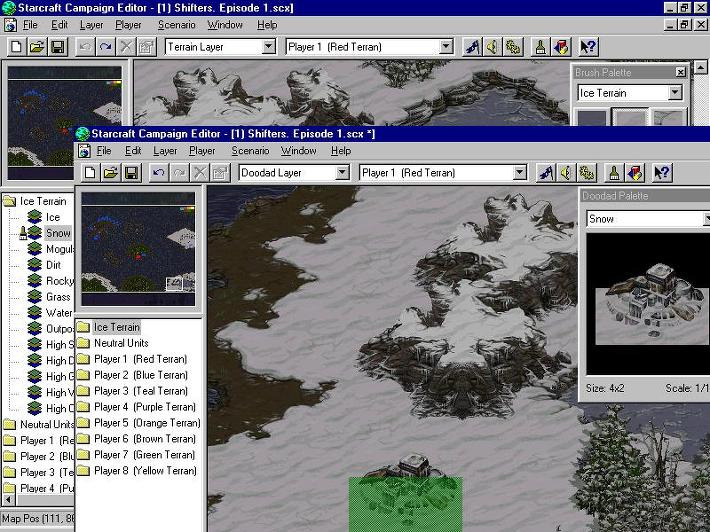Select Player 3 (Teal Terran) in front tree

click(141, 391)
